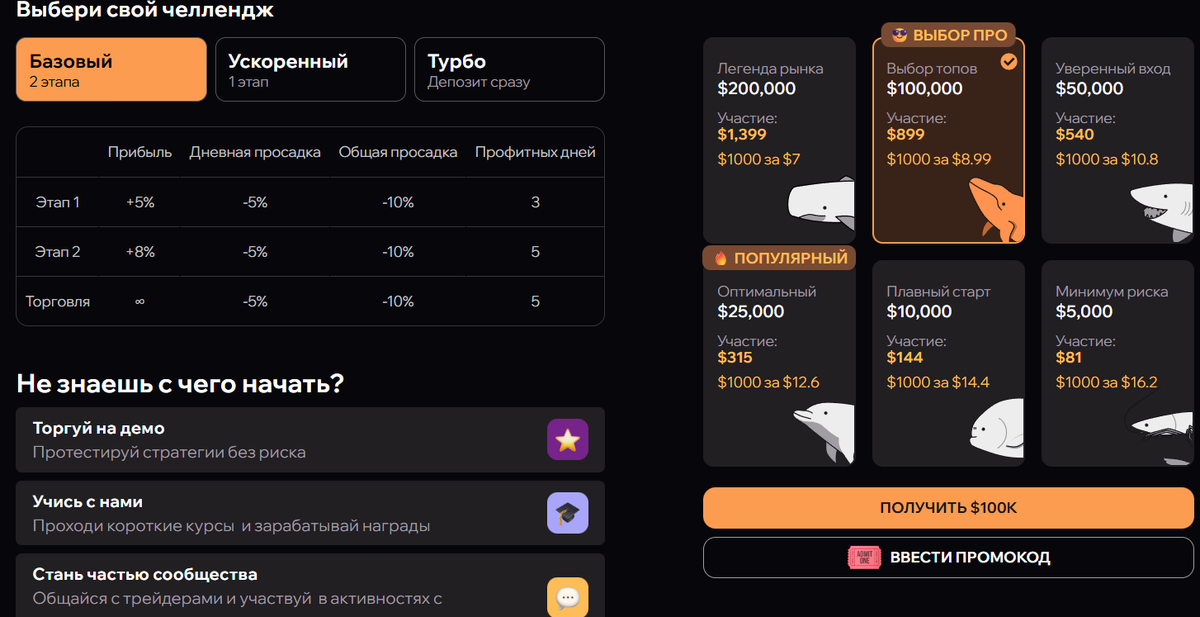Open the Учись с нами item

coord(280,513)
